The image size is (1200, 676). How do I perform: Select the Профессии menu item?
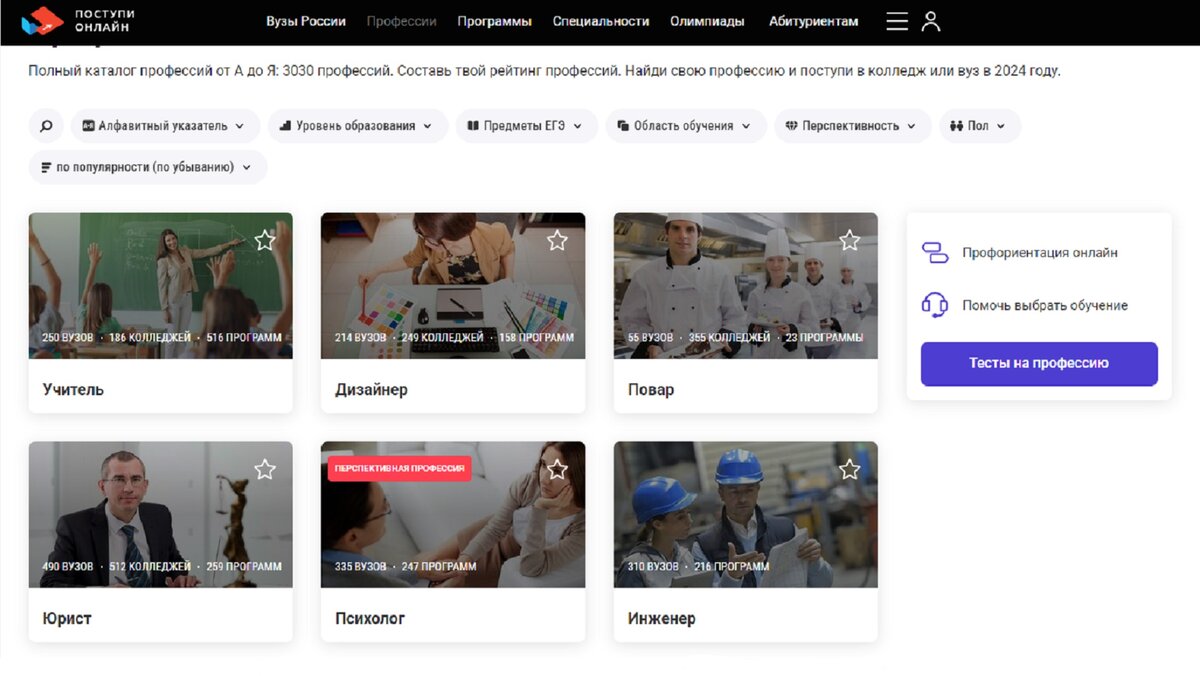pos(402,21)
